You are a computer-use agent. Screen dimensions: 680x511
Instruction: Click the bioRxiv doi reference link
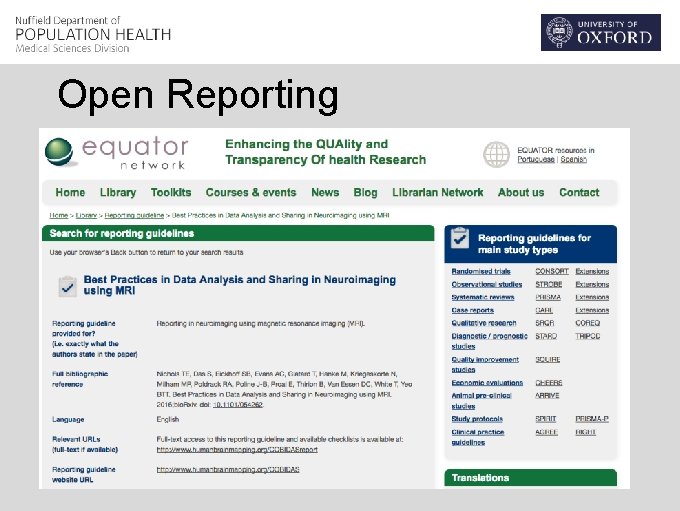238,405
